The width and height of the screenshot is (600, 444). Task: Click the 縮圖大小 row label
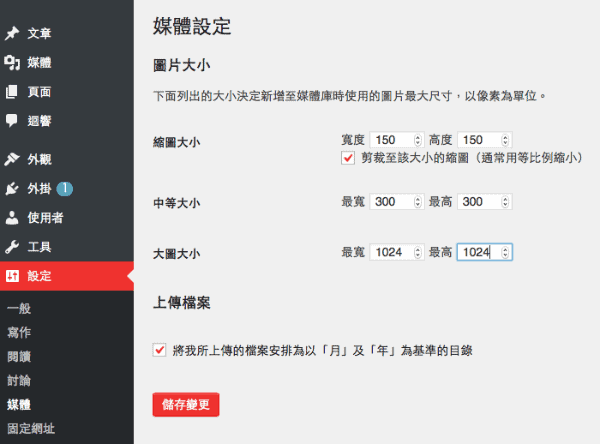(x=176, y=142)
